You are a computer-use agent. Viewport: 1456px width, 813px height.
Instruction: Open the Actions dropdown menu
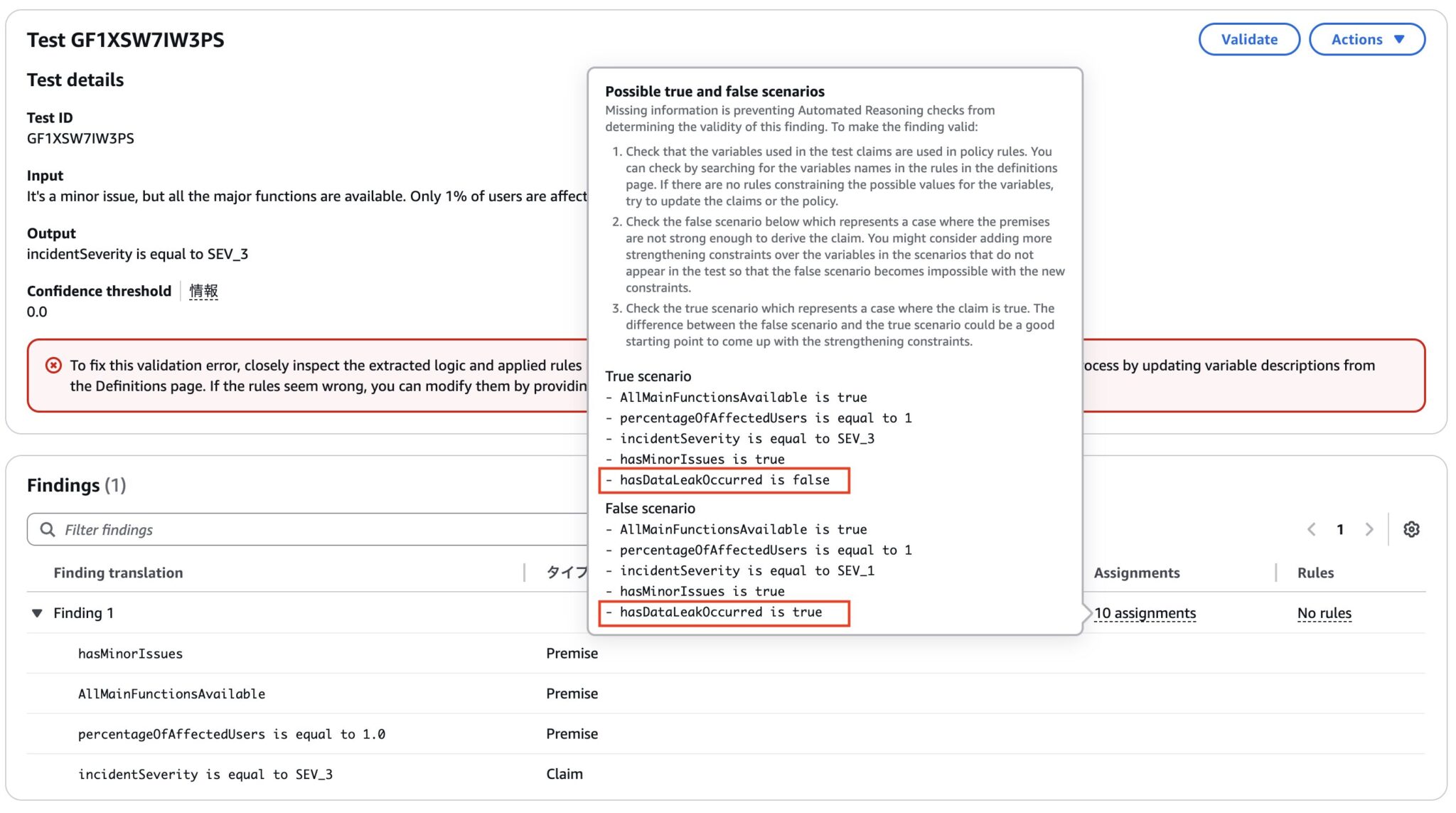point(1366,39)
